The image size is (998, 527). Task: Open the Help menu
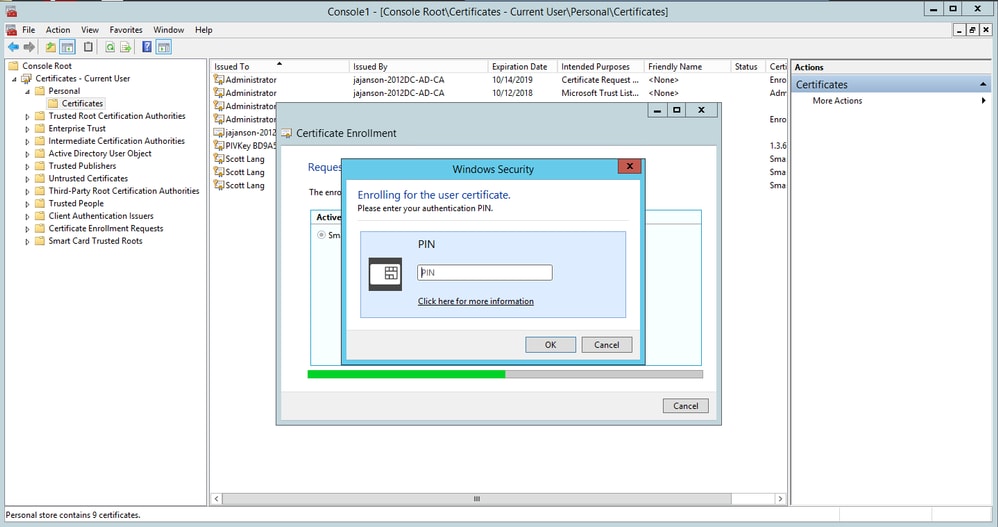coord(204,30)
